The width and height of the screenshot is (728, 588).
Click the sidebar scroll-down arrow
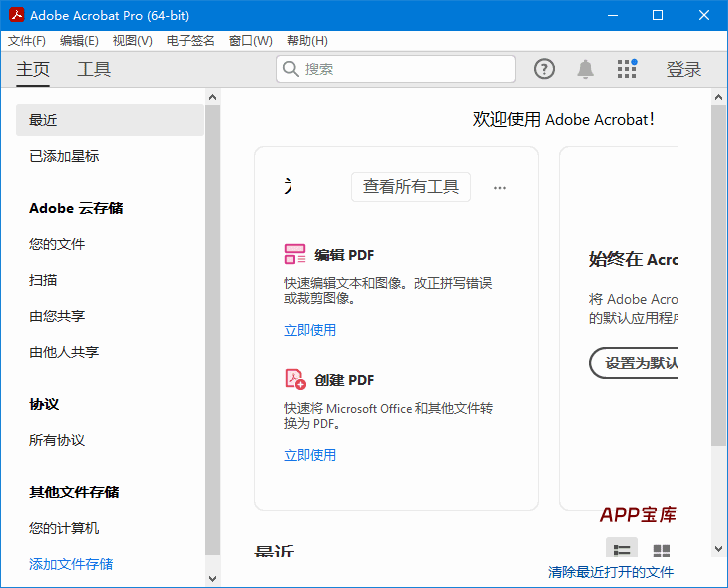tap(213, 579)
